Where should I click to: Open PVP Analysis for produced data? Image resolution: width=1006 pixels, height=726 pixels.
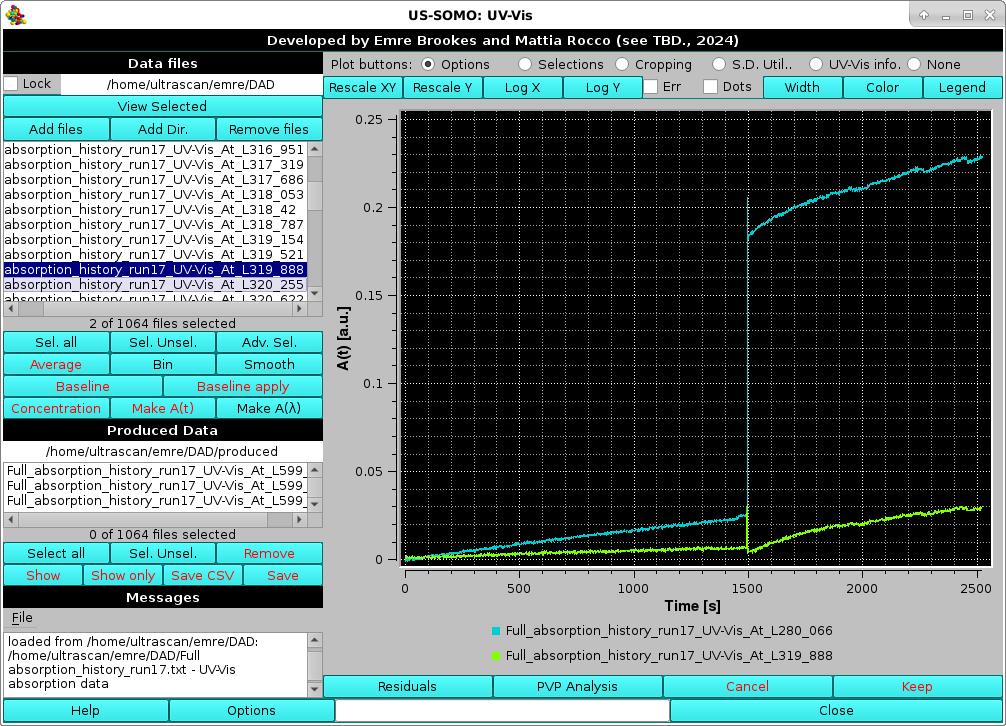[578, 686]
